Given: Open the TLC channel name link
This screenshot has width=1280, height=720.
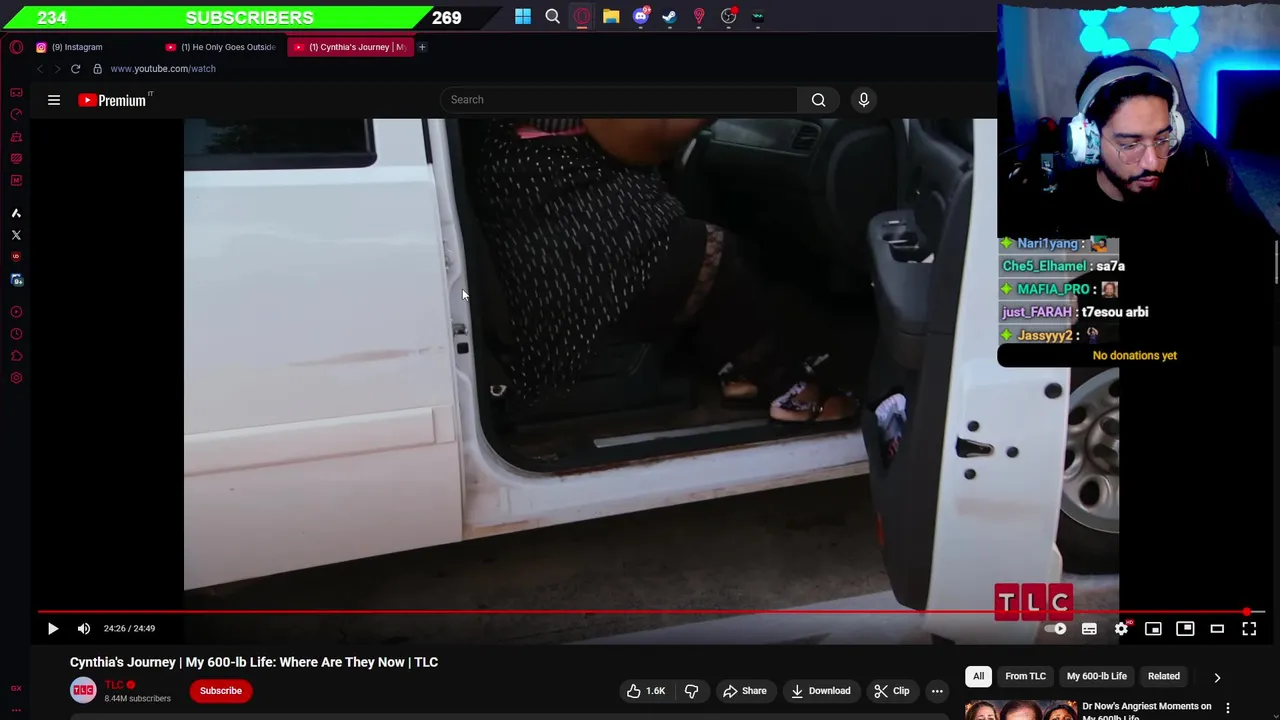Looking at the screenshot, I should pos(114,685).
